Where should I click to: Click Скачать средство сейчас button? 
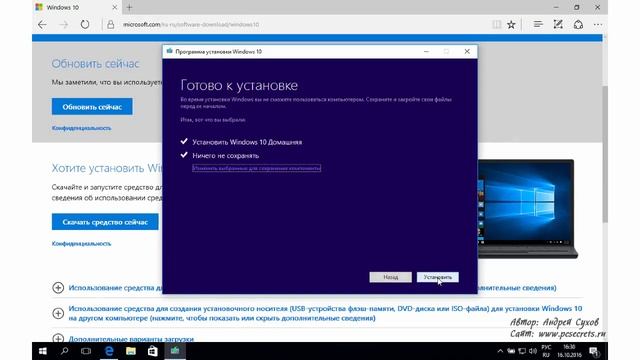click(105, 222)
